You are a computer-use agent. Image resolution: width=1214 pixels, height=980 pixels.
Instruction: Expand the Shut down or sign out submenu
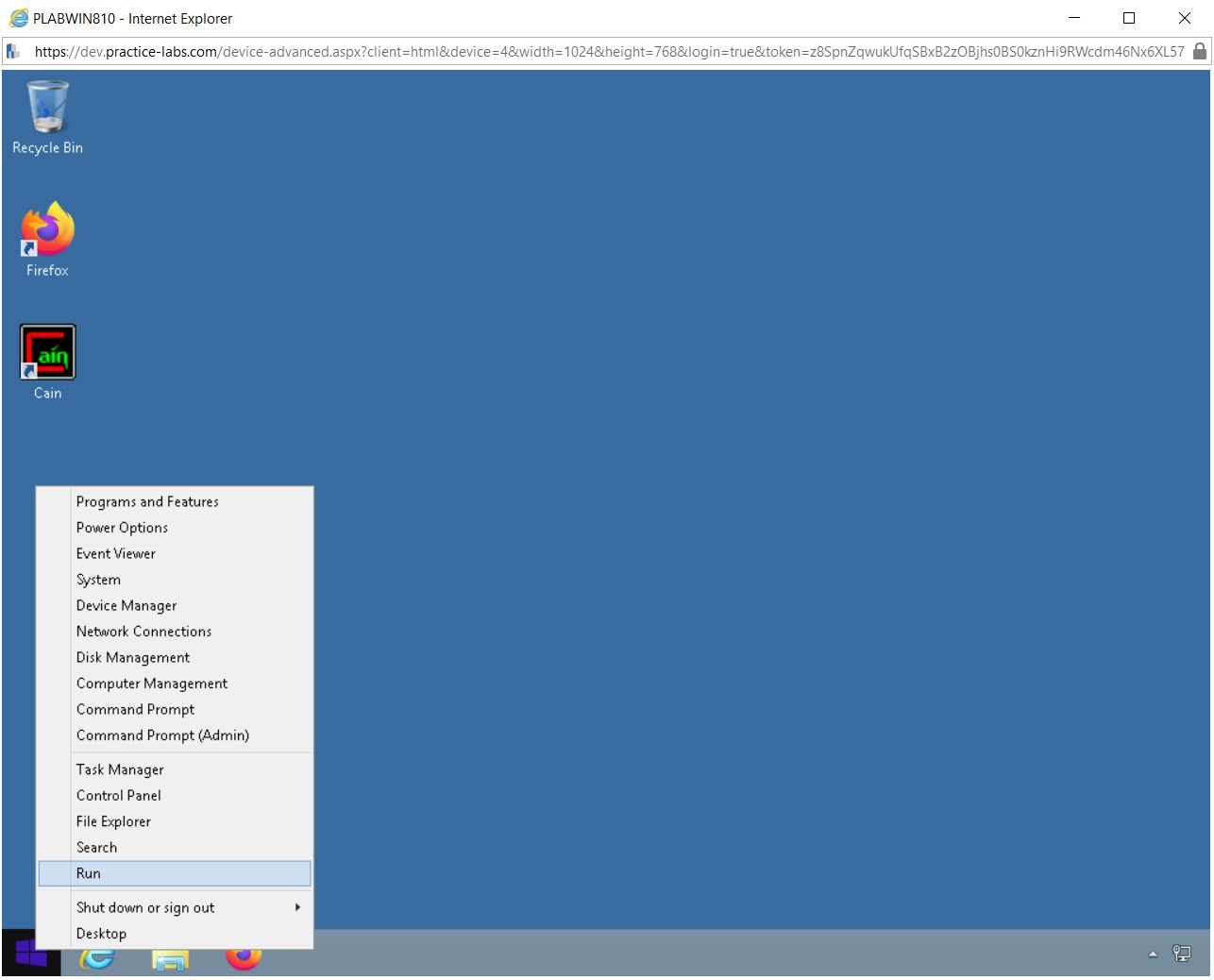pos(144,907)
